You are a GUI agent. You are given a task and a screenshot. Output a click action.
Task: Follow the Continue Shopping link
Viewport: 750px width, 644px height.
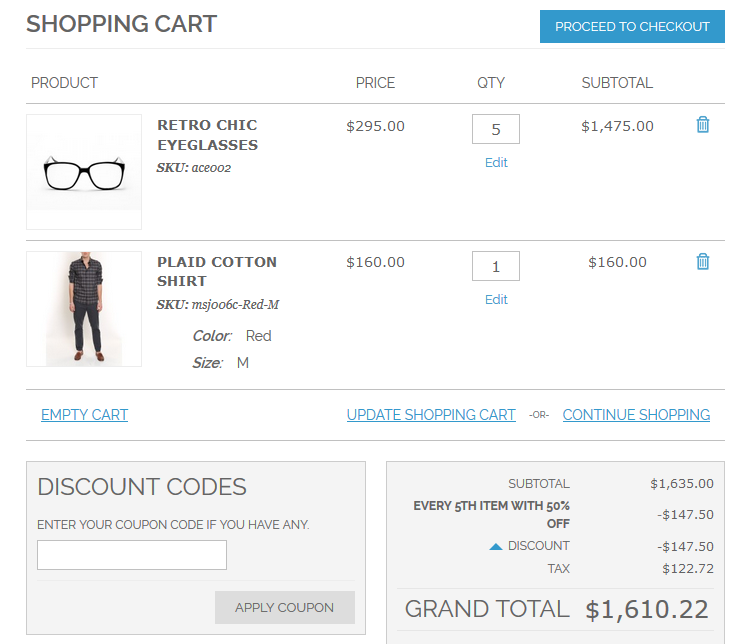636,415
